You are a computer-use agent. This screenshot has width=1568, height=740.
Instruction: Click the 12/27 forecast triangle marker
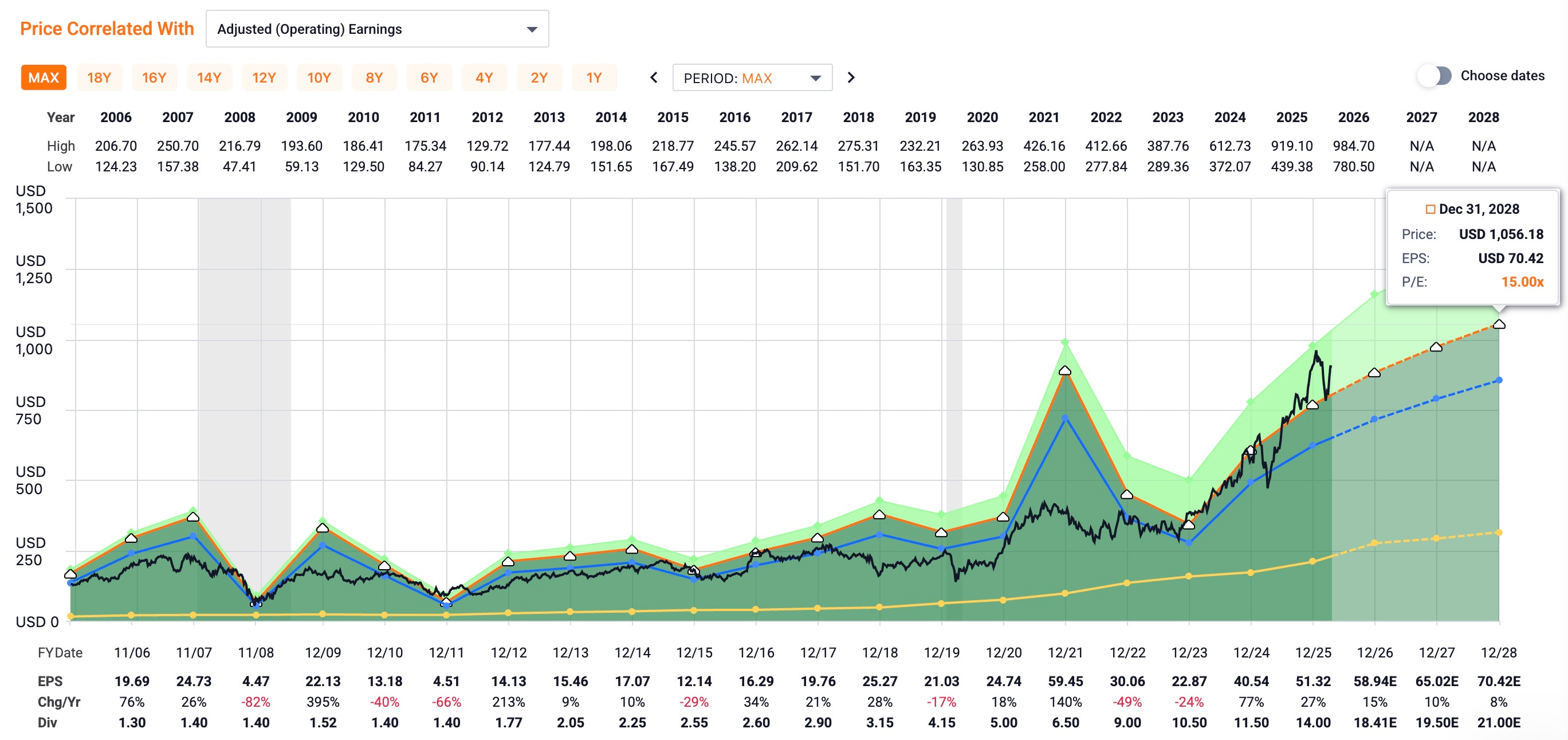tap(1436, 347)
